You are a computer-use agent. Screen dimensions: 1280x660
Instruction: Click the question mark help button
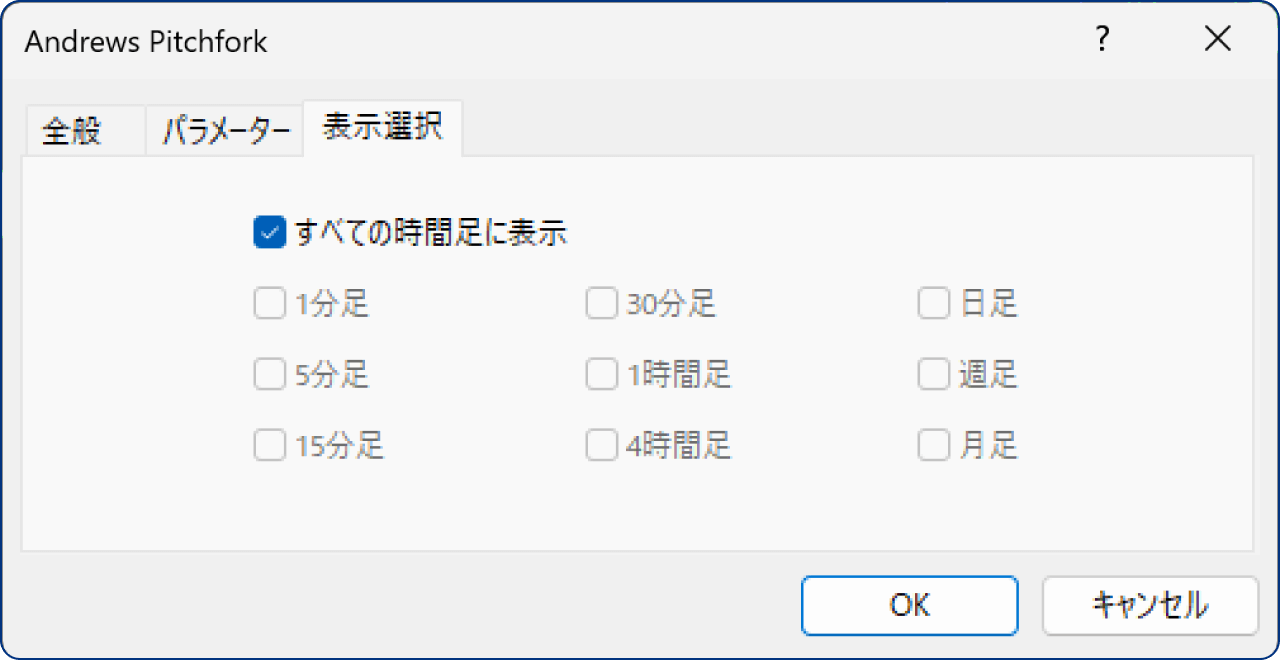(x=1102, y=40)
